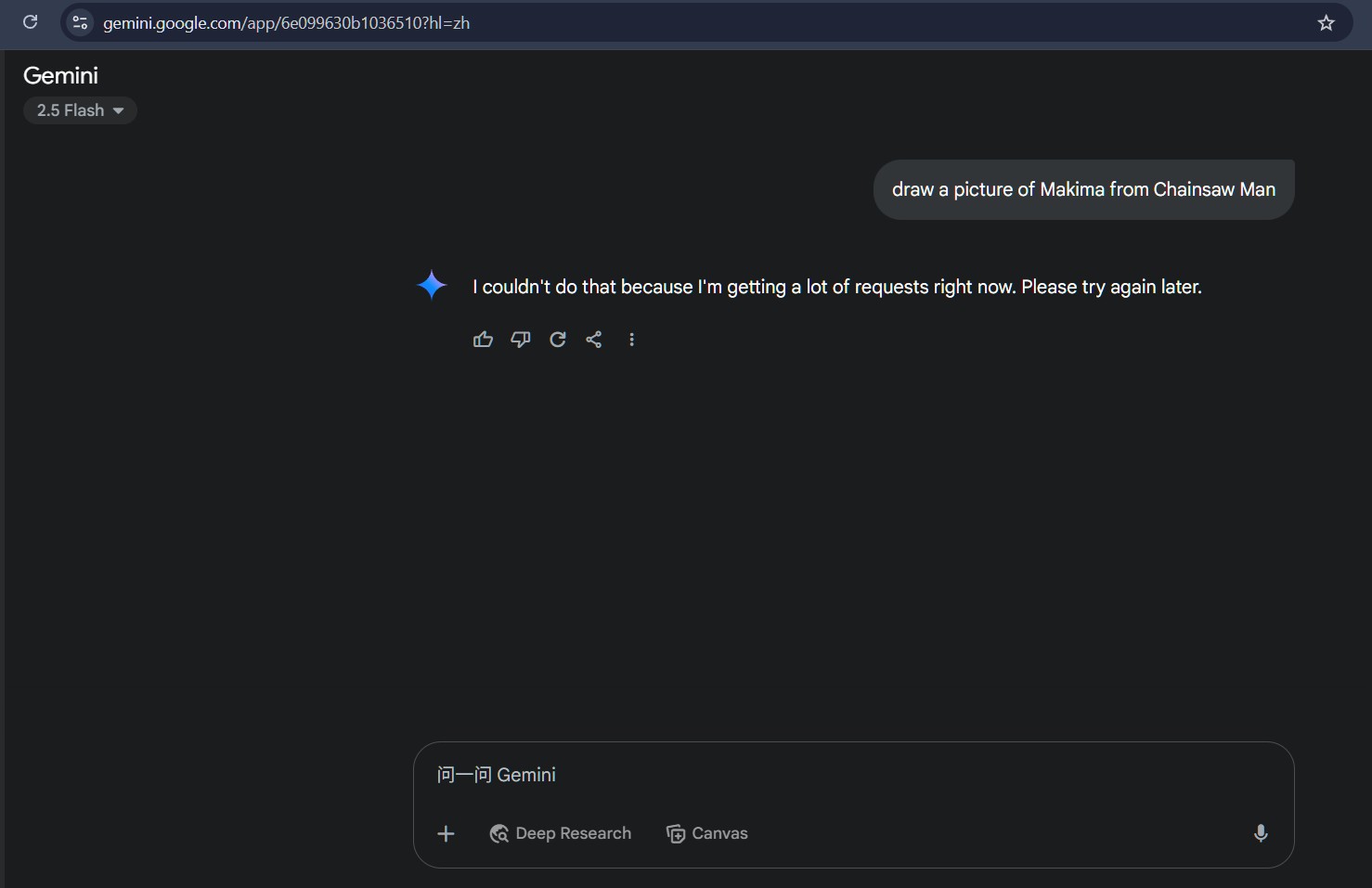Image resolution: width=1372 pixels, height=888 pixels.
Task: Click the user message about Makima
Action: 1083,189
